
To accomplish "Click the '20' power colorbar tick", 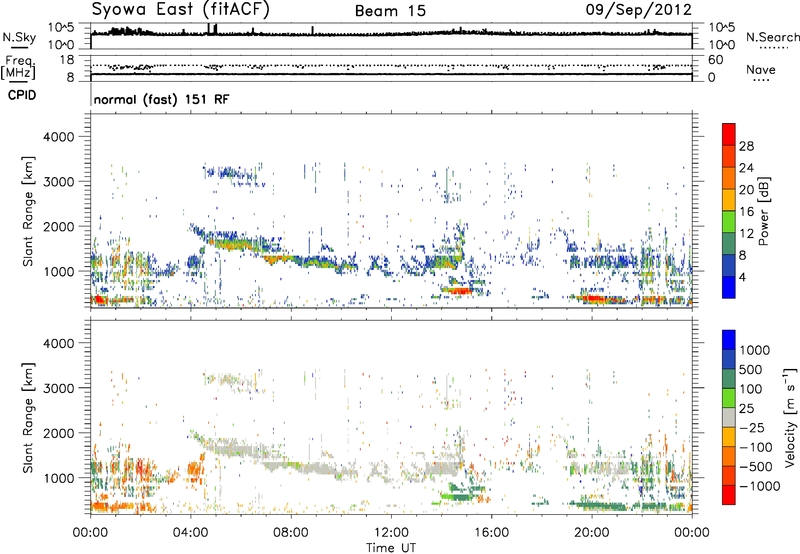I will coord(746,190).
